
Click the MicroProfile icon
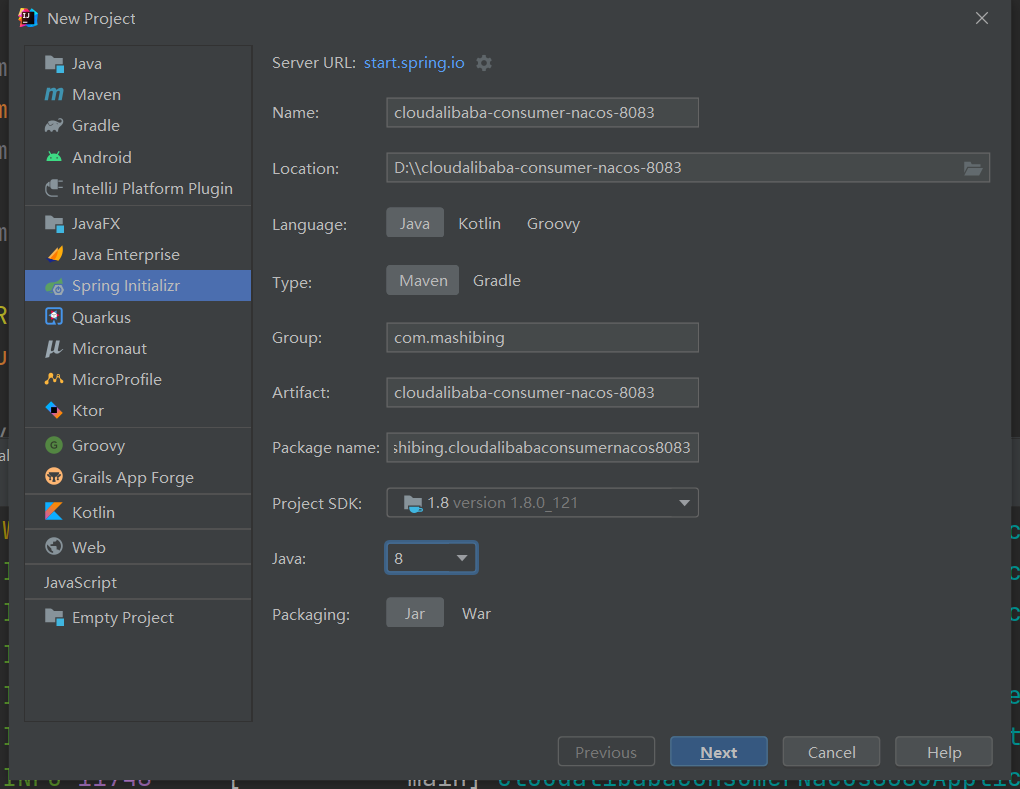coord(54,379)
